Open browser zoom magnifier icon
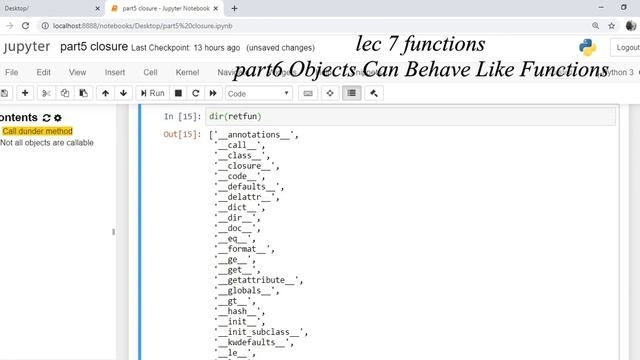 click(596, 26)
